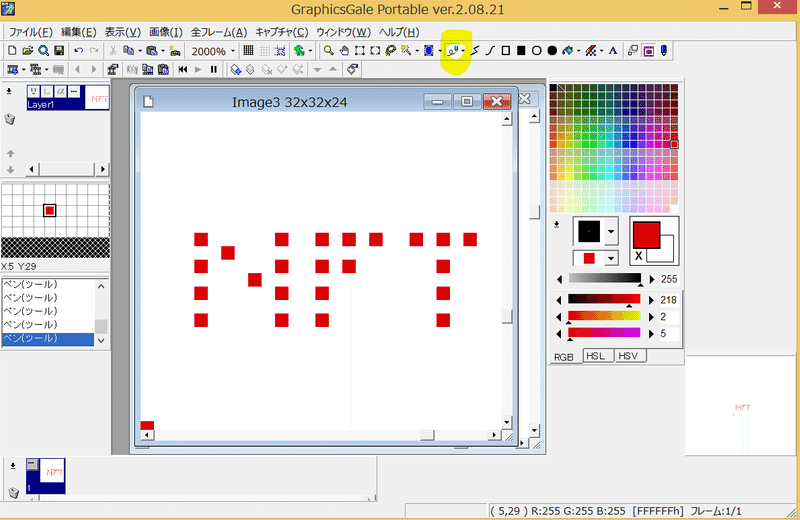Image resolution: width=800 pixels, height=520 pixels.
Task: Toggle the Layer1 transparent color button
Action: [74, 91]
